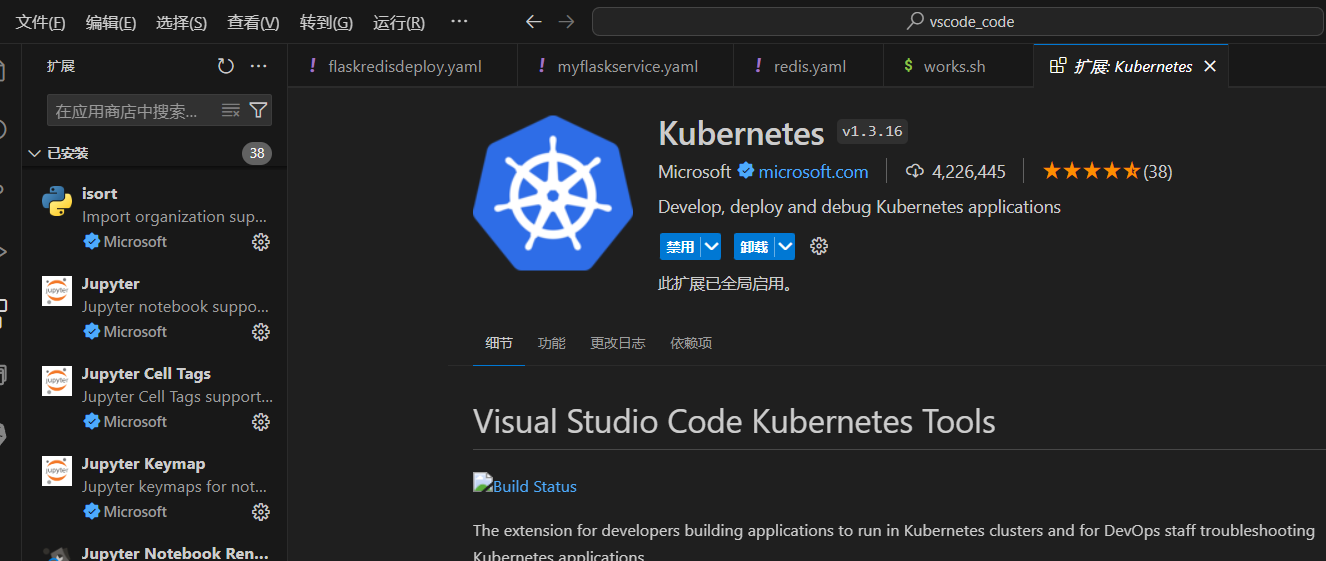Screen dimensions: 1326x561
Task: Click the 卸载 uninstall button
Action: click(x=754, y=246)
